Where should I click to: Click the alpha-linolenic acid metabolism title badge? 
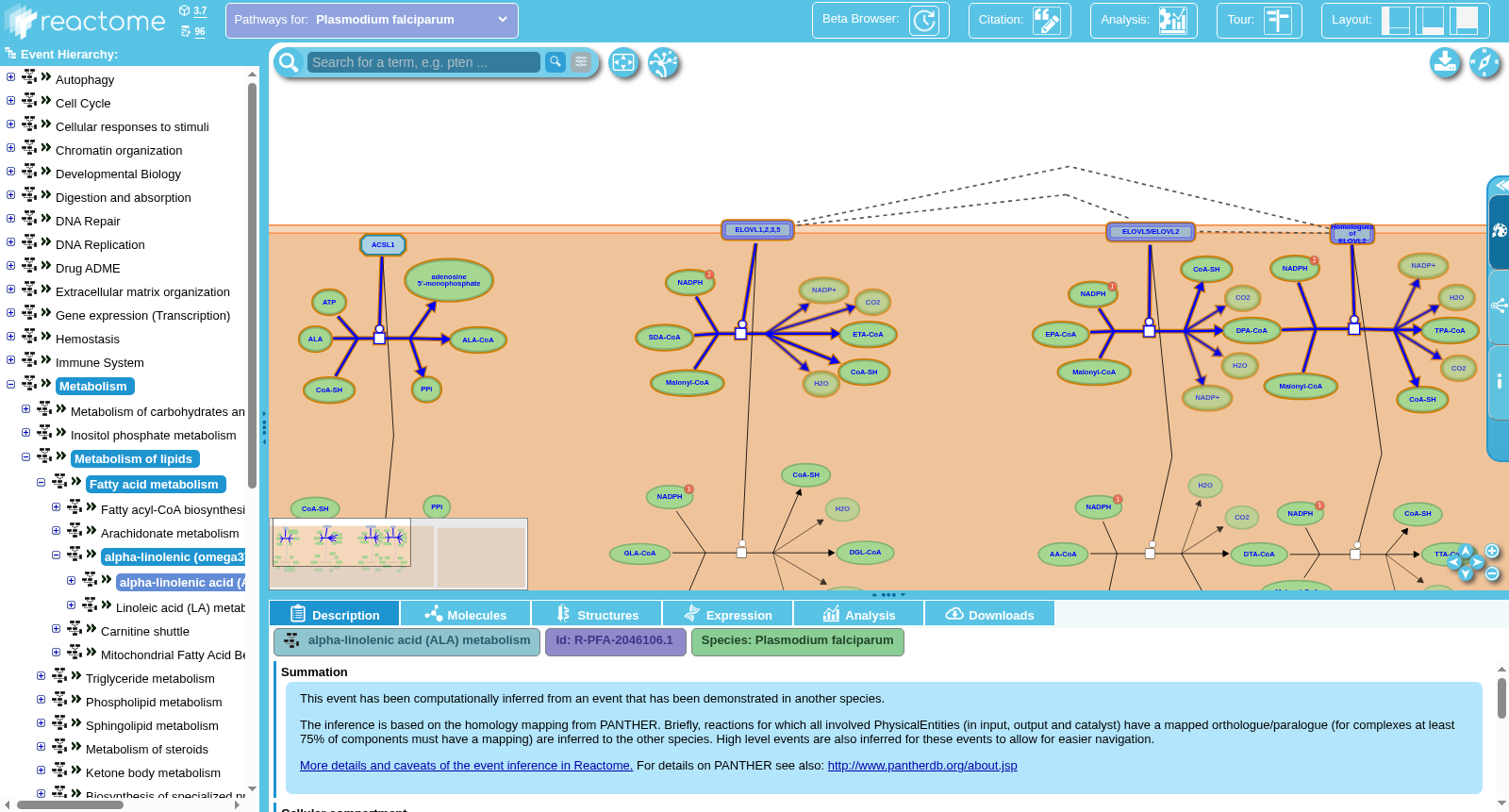click(x=407, y=640)
